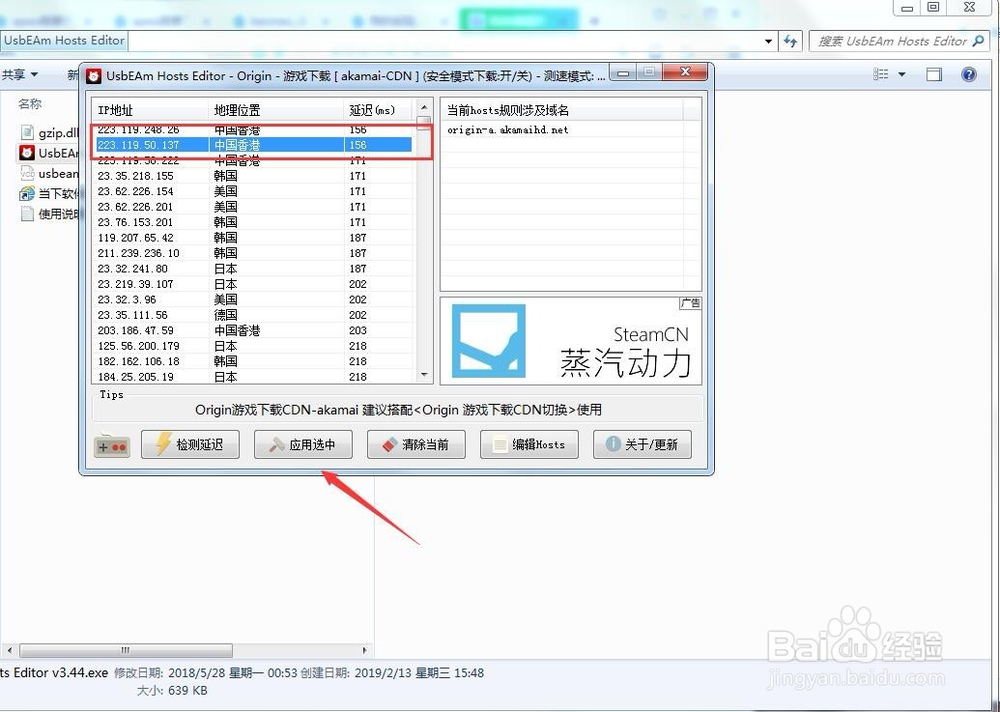Open the 共享 menu dropdown in Explorer

(20, 75)
